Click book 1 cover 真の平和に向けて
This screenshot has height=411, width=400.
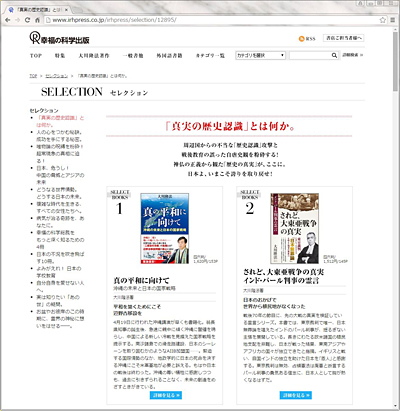pyautogui.click(x=165, y=229)
